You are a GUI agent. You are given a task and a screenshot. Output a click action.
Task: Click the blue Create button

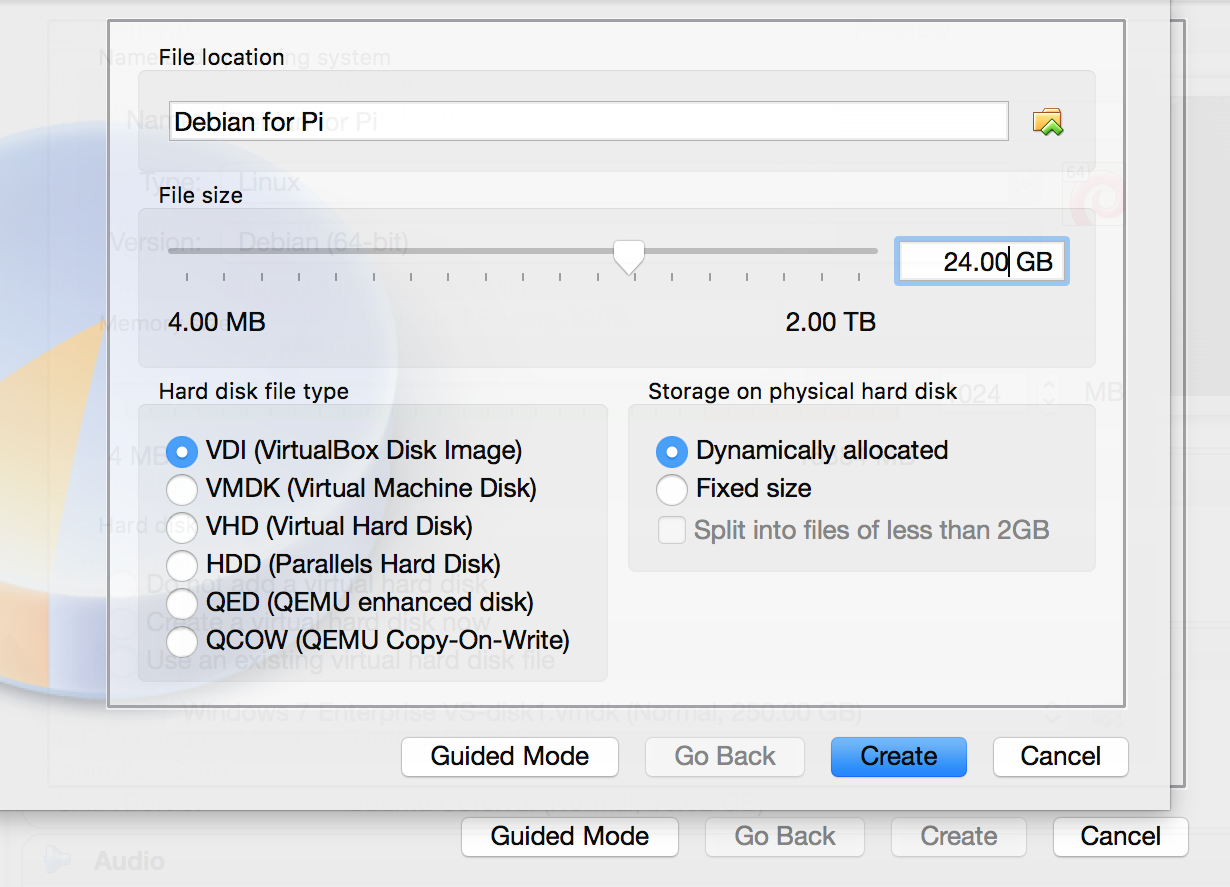(898, 757)
